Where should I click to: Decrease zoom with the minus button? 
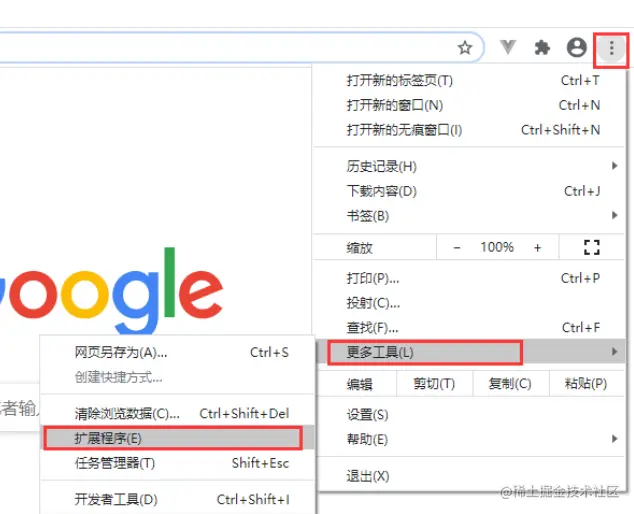pos(457,247)
